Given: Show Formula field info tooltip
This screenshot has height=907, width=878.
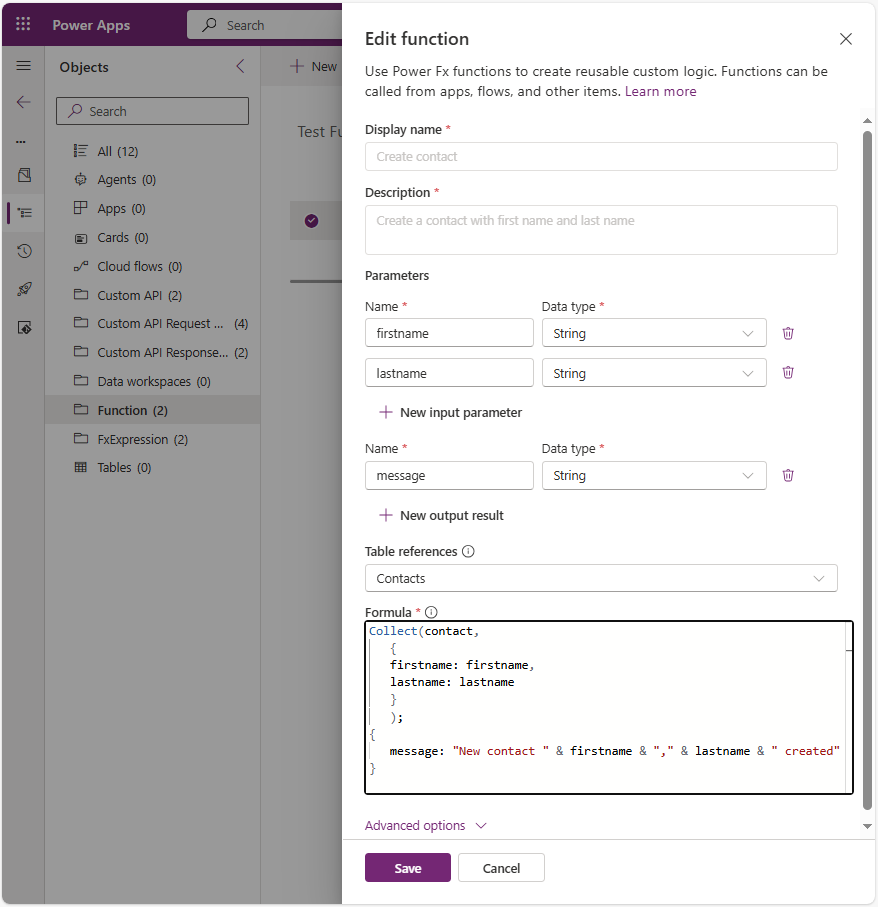Looking at the screenshot, I should point(432,612).
